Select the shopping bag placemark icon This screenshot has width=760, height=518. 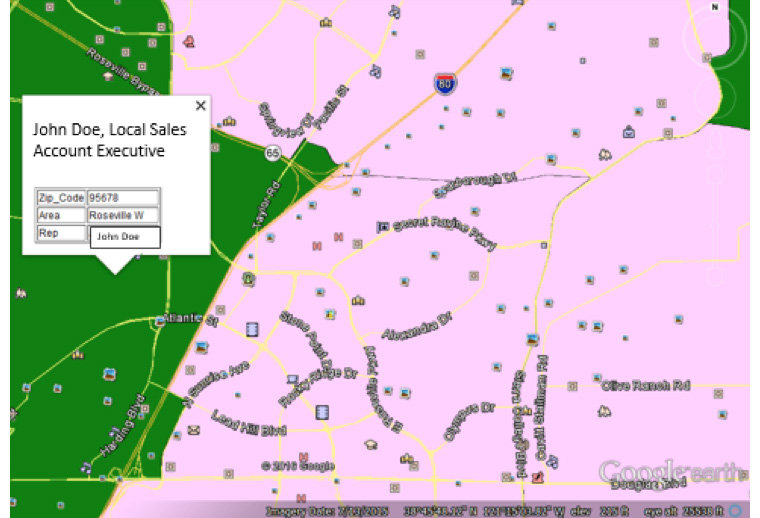click(x=629, y=131)
